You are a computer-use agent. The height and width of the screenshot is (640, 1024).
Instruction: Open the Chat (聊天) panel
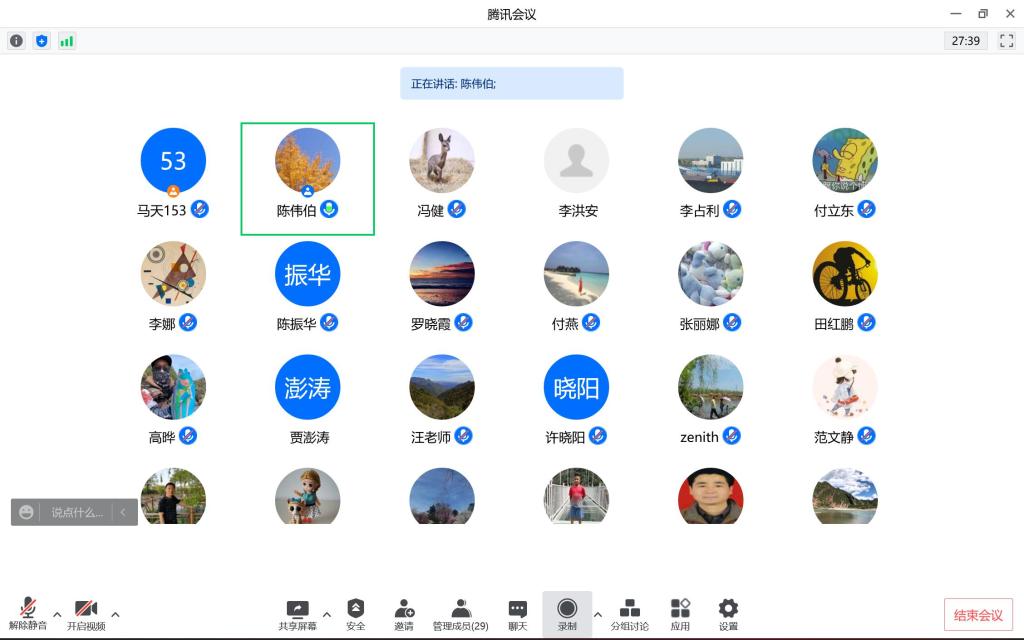tap(517, 614)
